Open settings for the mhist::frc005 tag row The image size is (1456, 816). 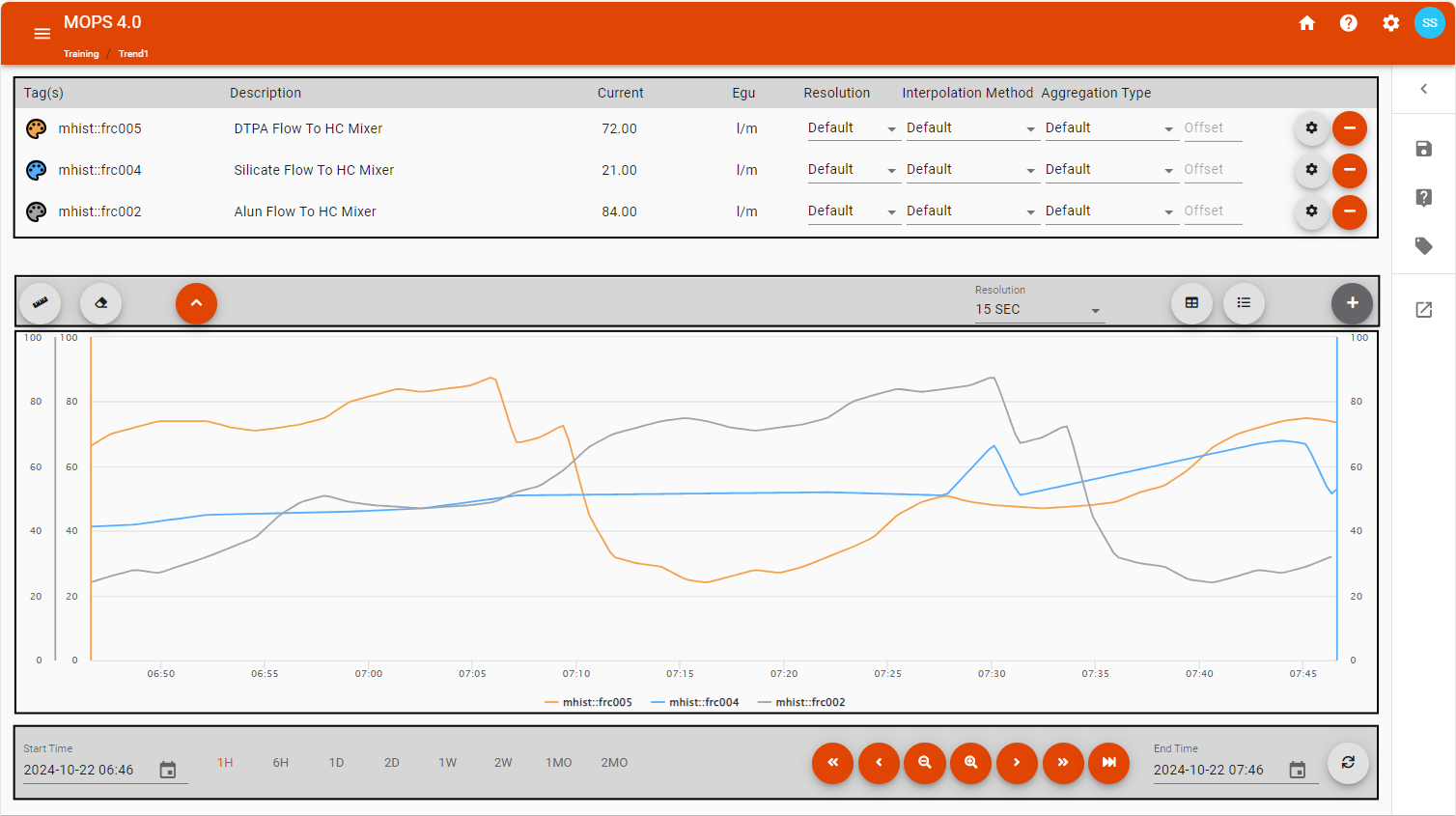pyautogui.click(x=1311, y=127)
